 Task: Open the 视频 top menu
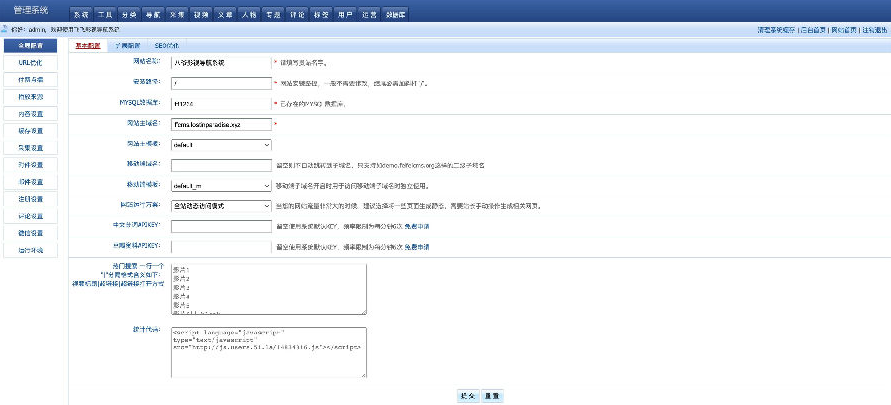point(201,15)
